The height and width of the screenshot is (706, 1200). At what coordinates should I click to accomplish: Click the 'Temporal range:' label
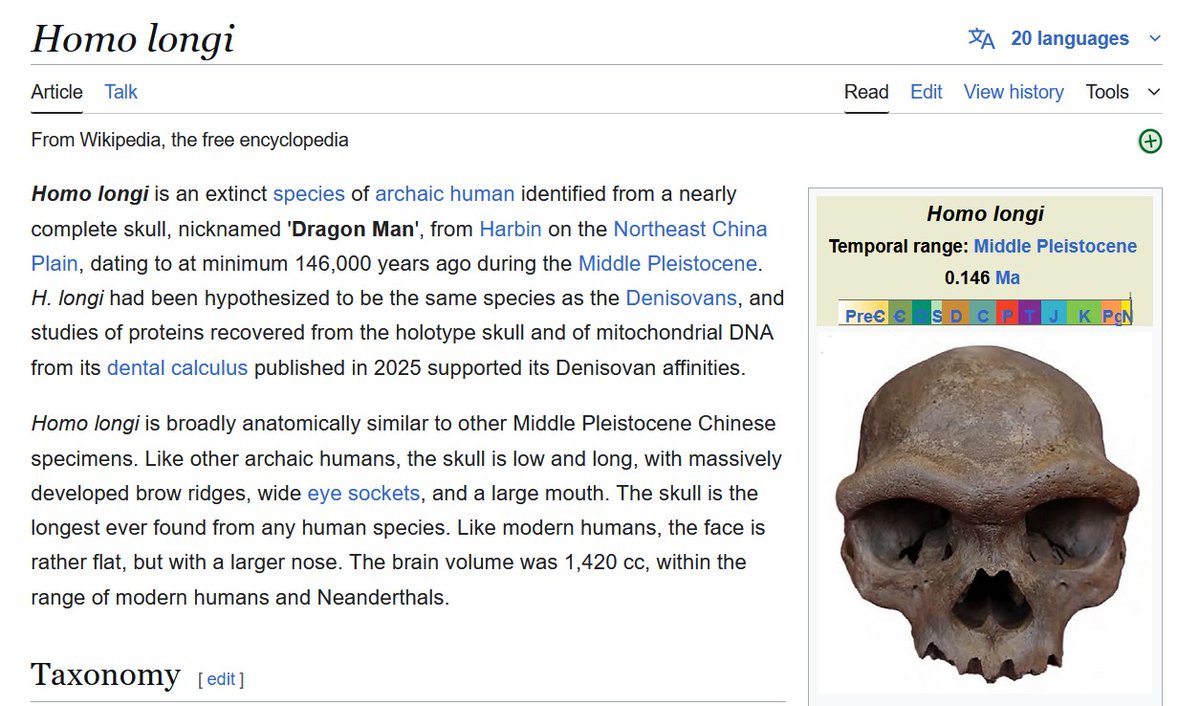[899, 246]
